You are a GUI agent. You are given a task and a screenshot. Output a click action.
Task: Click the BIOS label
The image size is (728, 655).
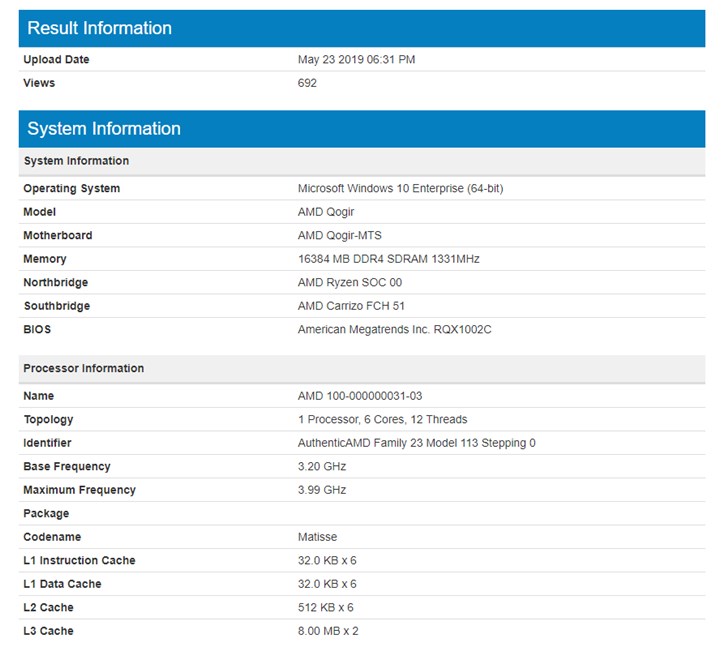point(37,330)
